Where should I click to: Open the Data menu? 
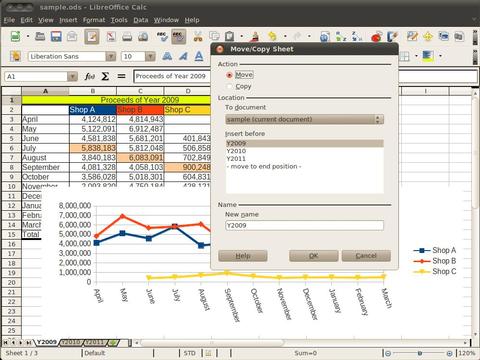click(141, 20)
